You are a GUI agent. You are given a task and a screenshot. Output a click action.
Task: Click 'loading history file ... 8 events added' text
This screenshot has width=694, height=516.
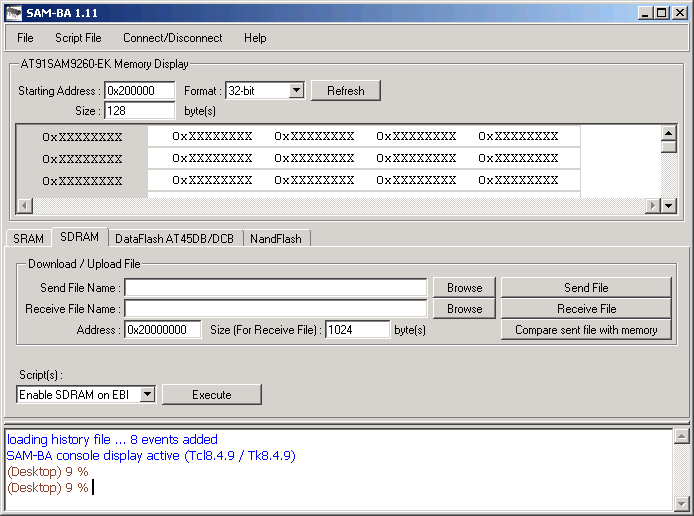[x=112, y=439]
